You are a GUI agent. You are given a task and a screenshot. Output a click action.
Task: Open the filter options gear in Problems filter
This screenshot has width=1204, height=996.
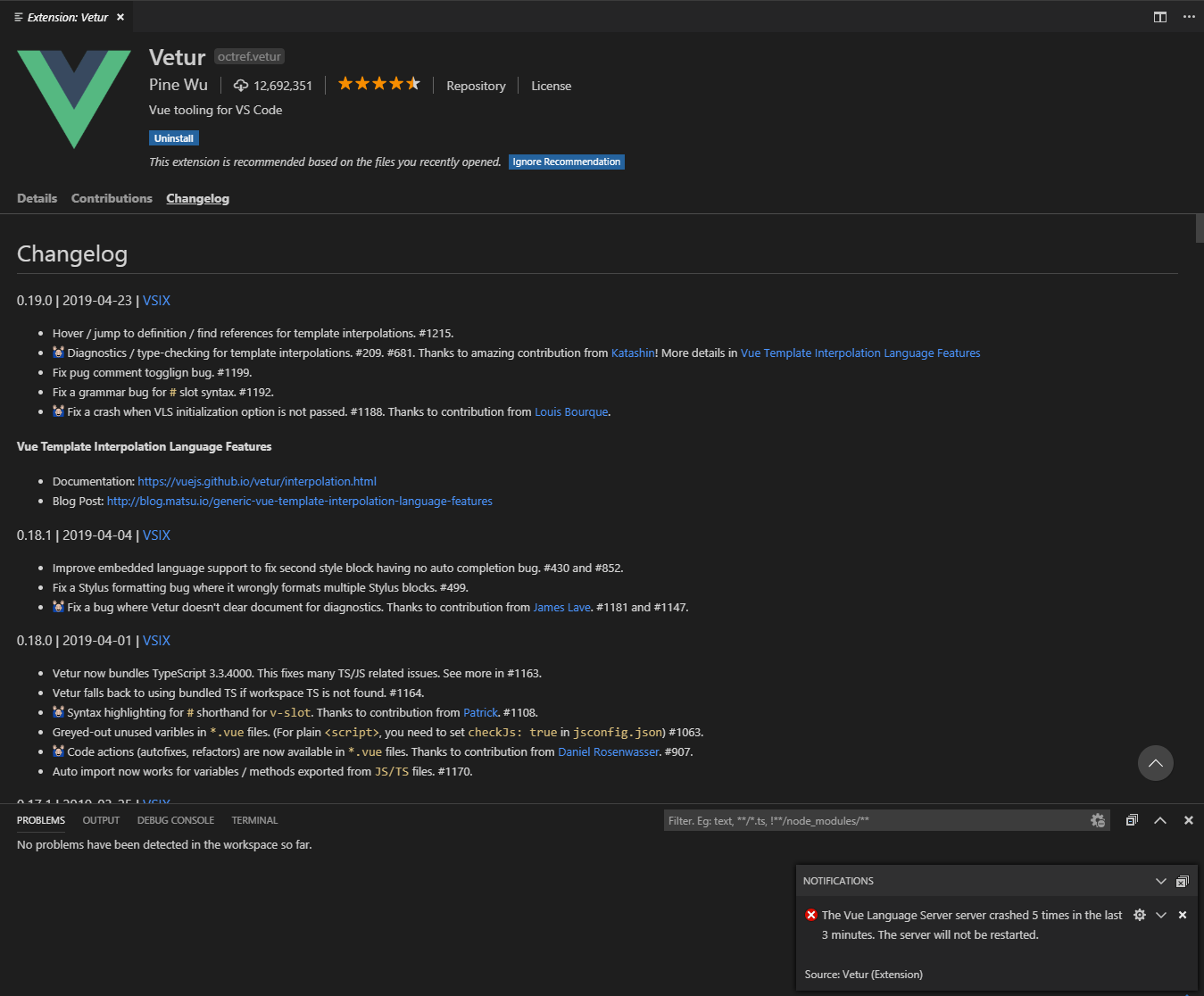pos(1098,820)
